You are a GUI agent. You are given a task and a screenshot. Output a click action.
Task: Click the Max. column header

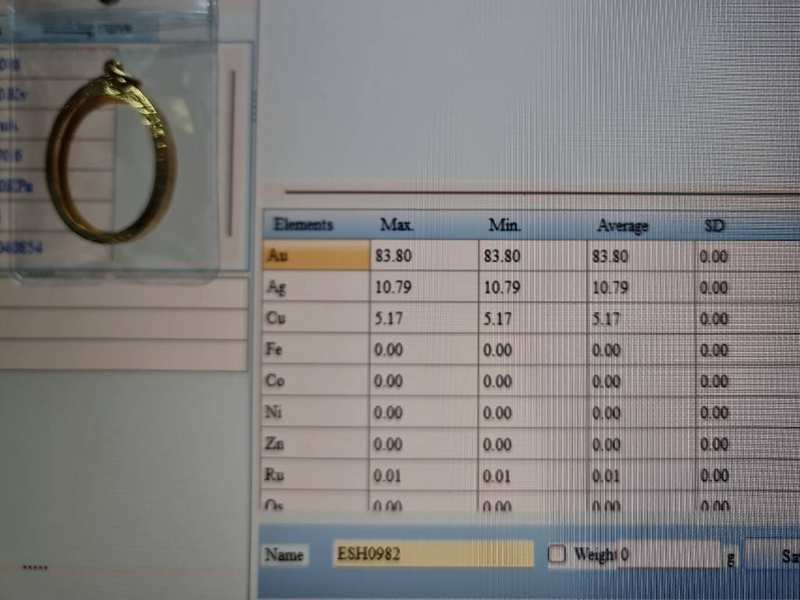397,225
